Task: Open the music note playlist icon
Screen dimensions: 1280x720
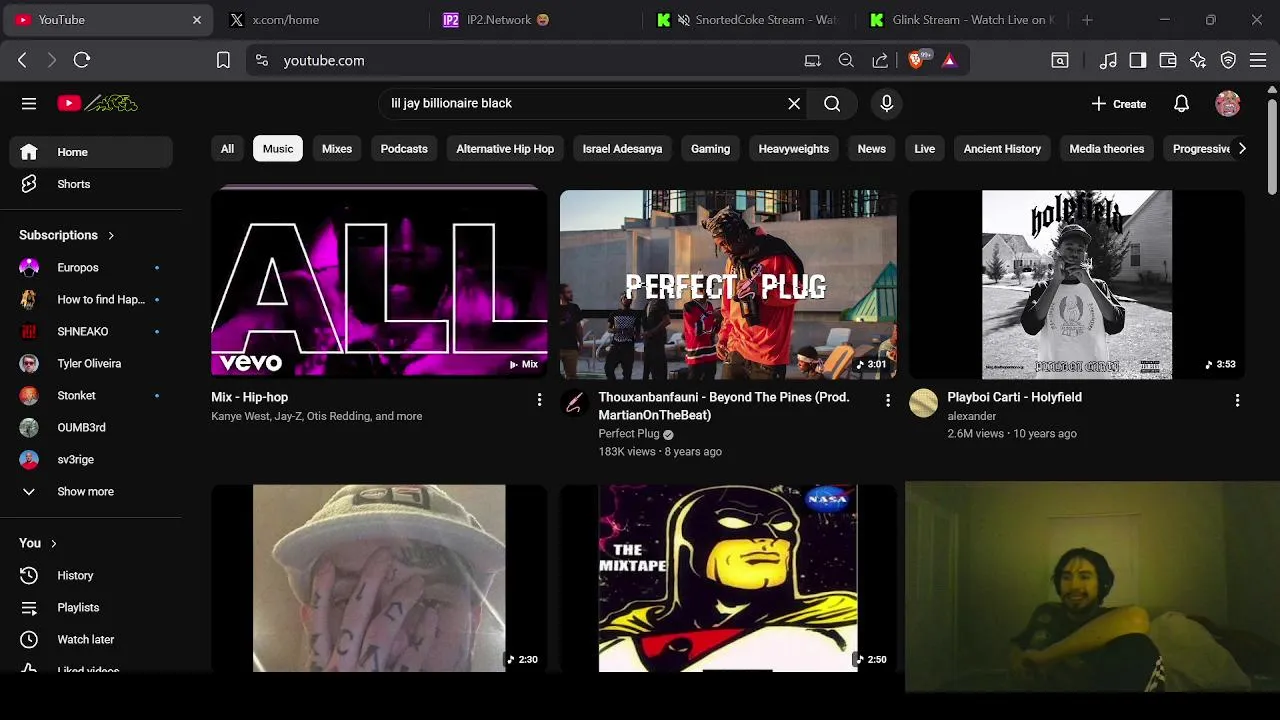Action: pyautogui.click(x=1108, y=60)
